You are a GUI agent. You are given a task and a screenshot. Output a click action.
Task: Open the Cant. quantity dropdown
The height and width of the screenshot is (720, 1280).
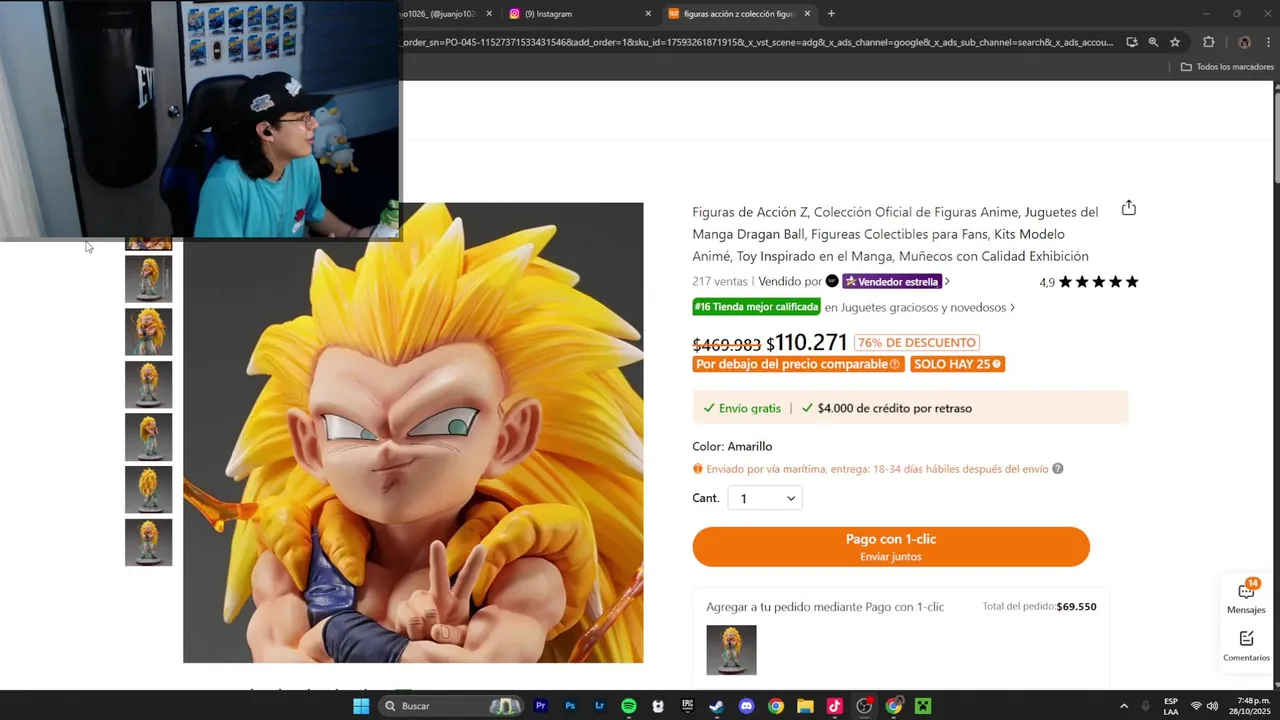765,498
